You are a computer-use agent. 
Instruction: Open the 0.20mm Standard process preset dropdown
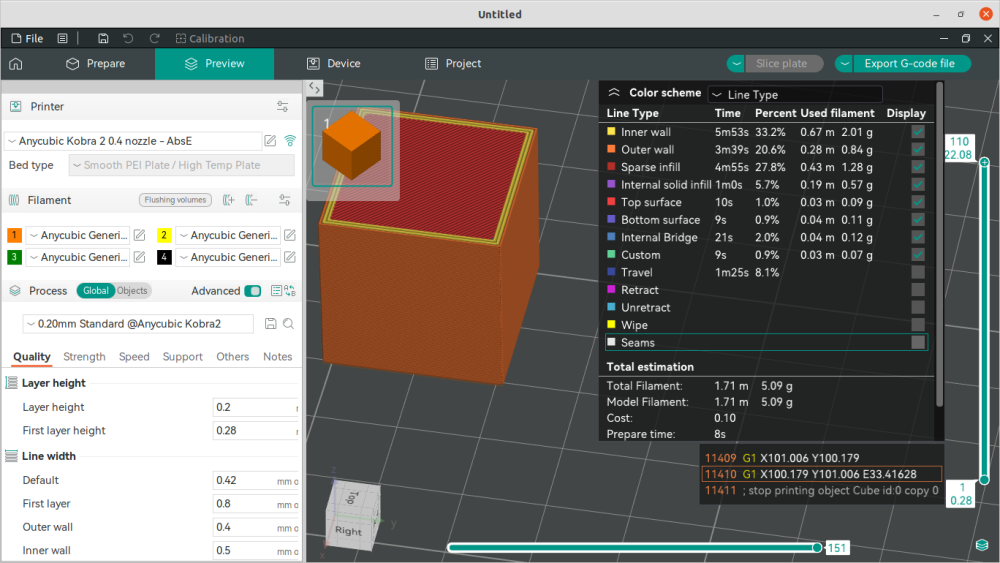138,324
